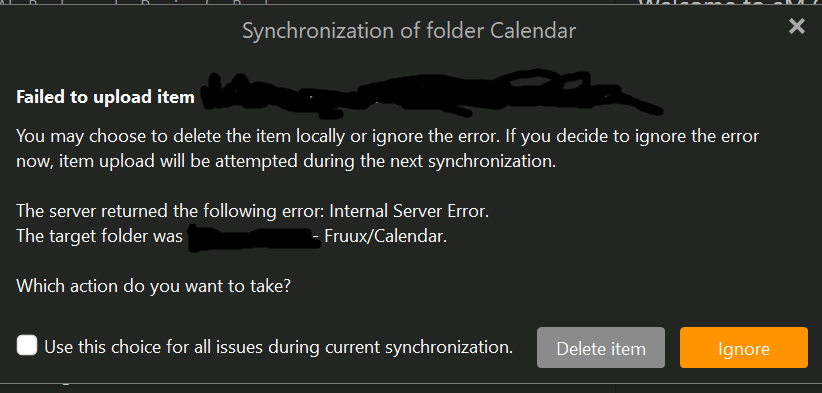Screen dimensions: 822x393
Task: Enable 'Use this choice for all issues' checkbox
Action: pyautogui.click(x=27, y=346)
